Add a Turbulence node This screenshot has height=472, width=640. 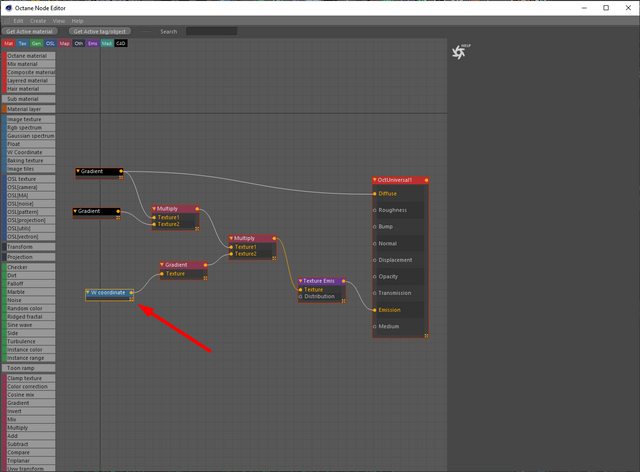point(29,341)
